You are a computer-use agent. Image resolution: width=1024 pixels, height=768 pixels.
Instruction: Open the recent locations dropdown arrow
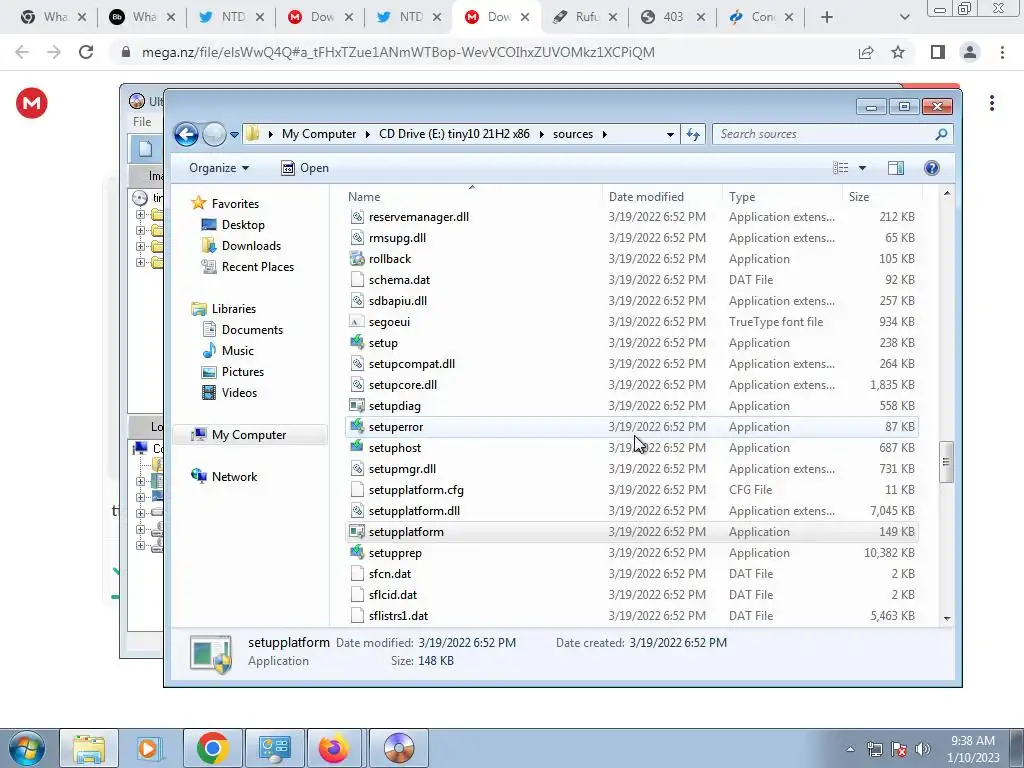pyautogui.click(x=234, y=135)
